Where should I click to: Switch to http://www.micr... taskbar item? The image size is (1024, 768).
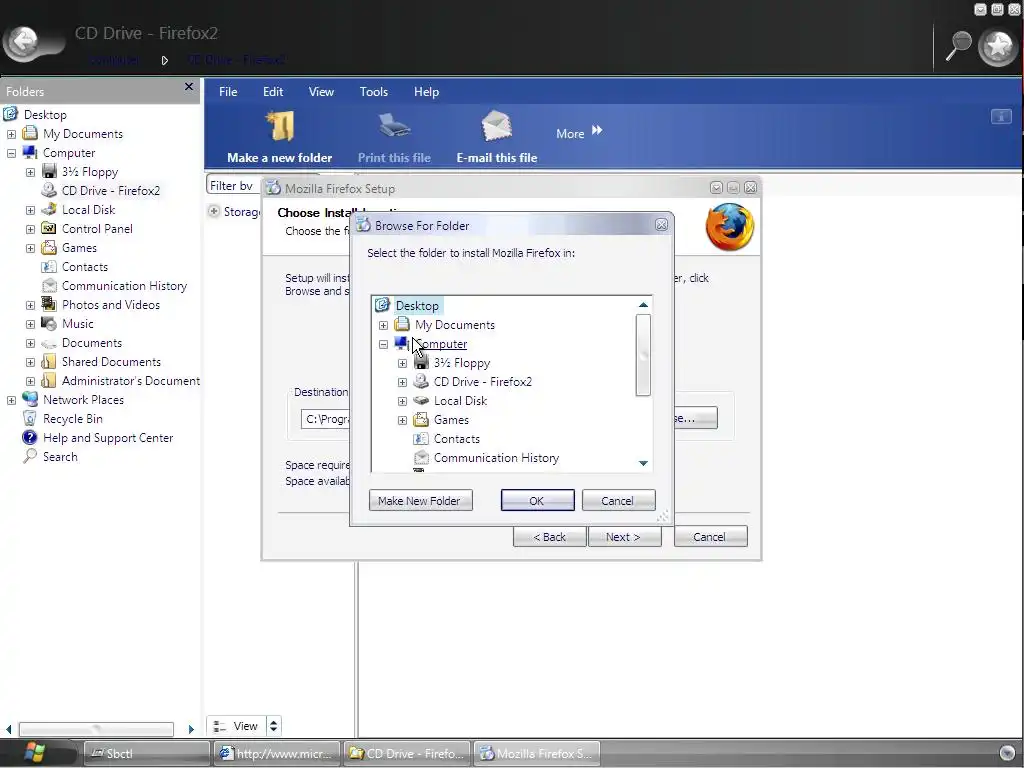click(x=277, y=753)
